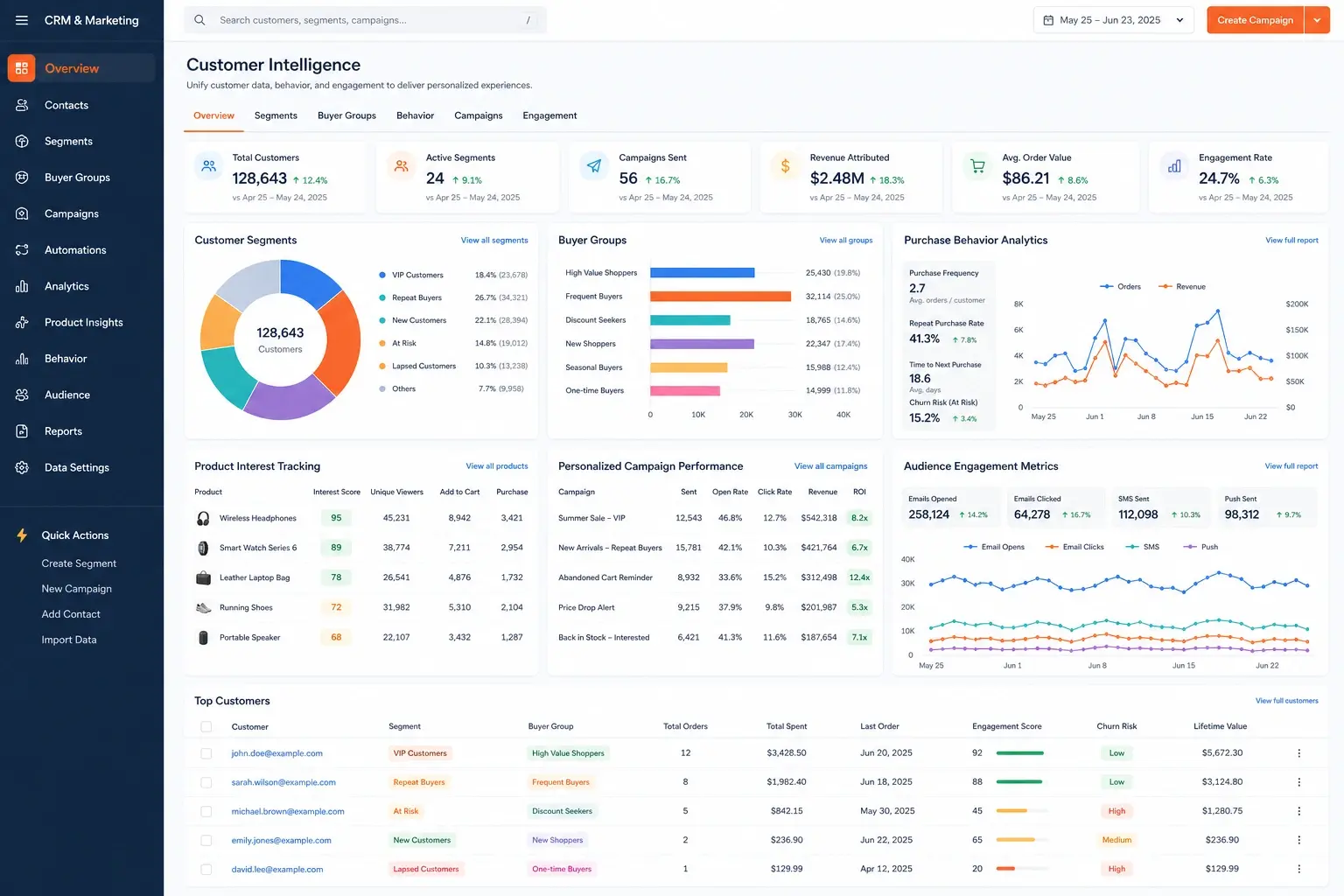Click the Campaigns Sent paper plane icon
Screen dimensions: 1344x896
pyautogui.click(x=594, y=165)
